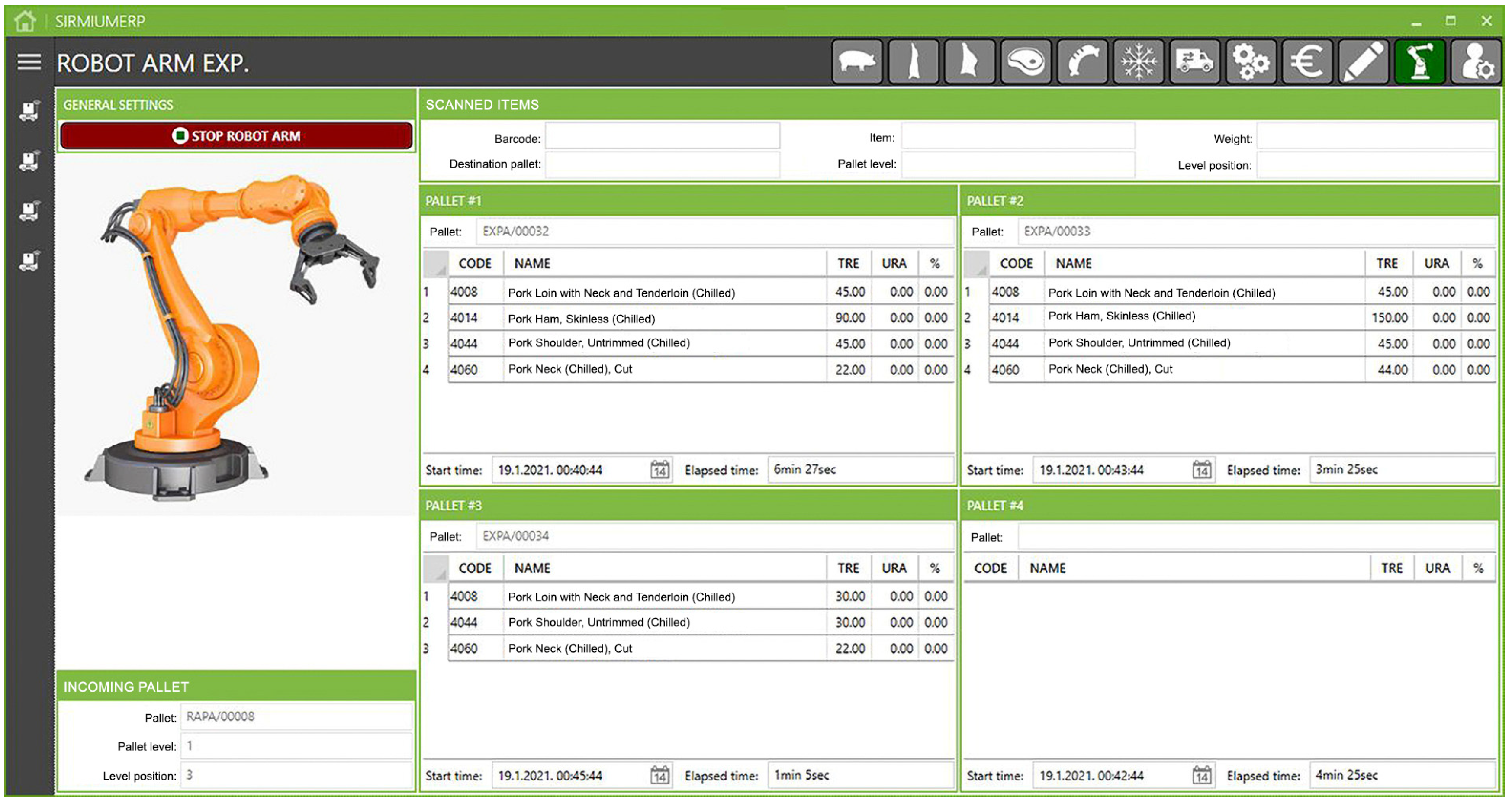Open the first carcass-half module icon
Viewport: 1512px width, 803px height.
[x=914, y=61]
